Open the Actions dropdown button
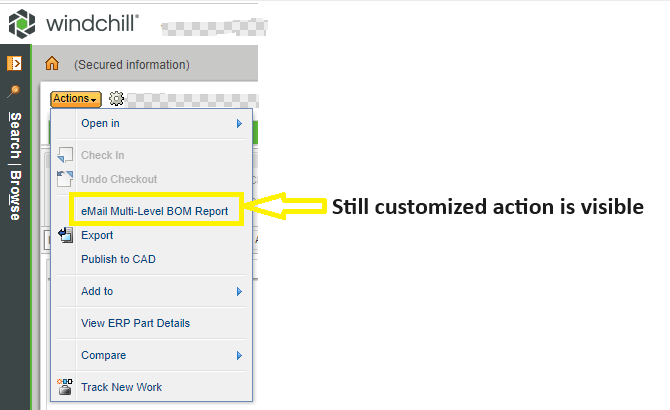This screenshot has width=670, height=410. 76,99
